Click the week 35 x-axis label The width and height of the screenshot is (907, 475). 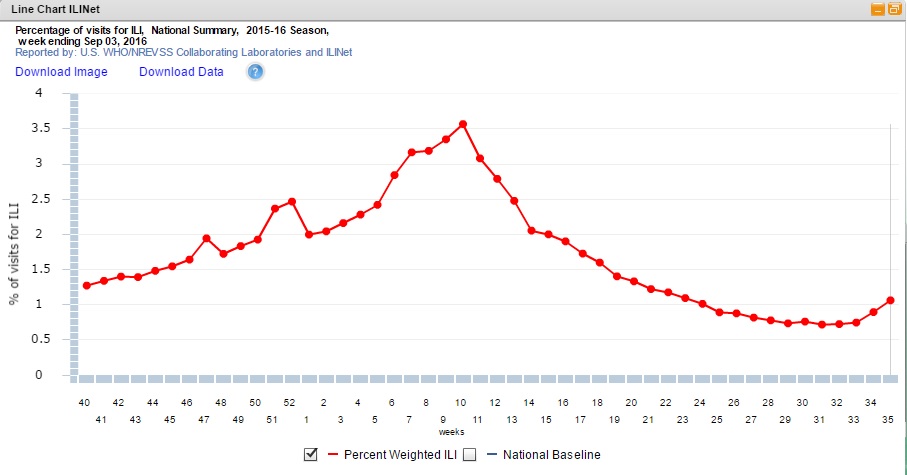click(888, 420)
